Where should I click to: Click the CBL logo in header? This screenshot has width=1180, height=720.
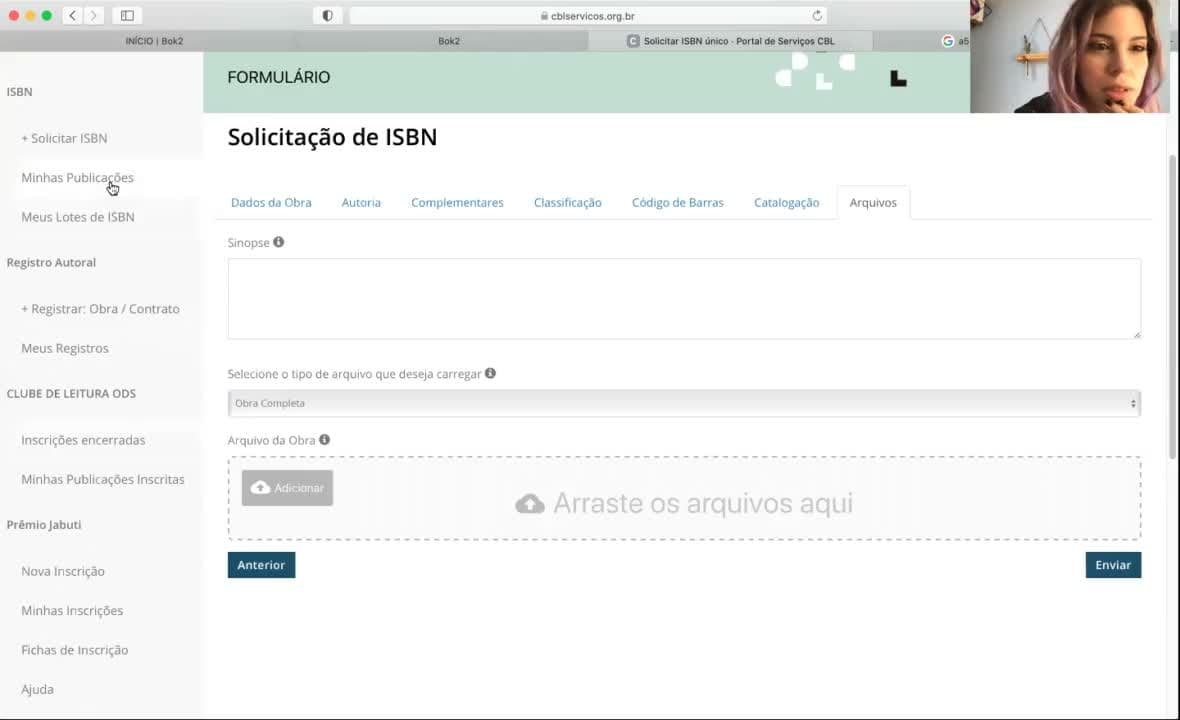pyautogui.click(x=898, y=78)
